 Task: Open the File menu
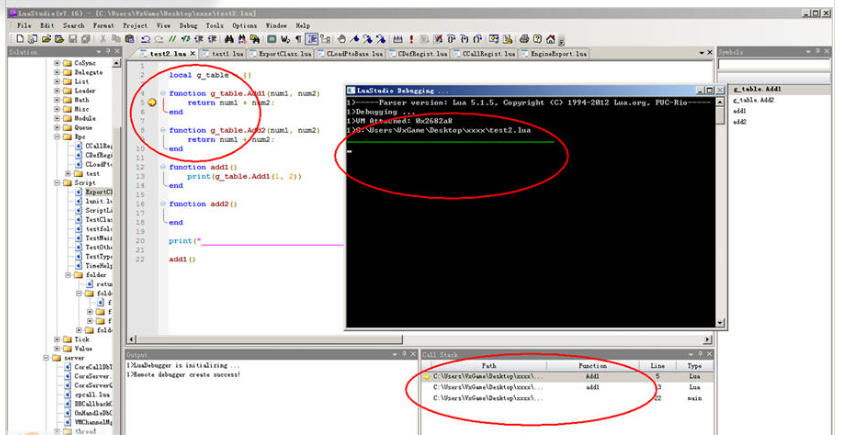pos(24,25)
